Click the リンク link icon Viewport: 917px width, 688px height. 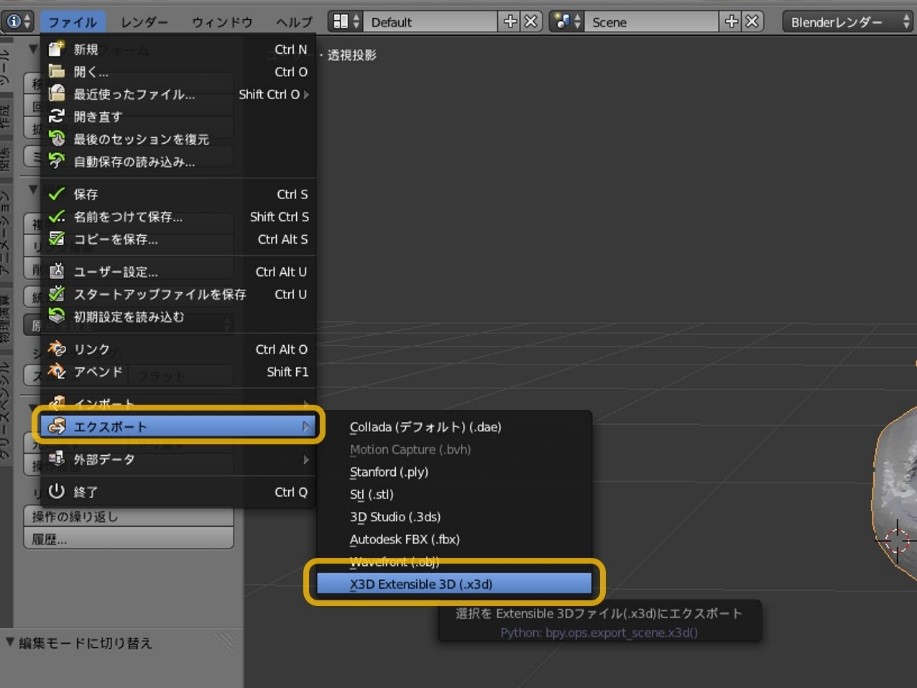[x=56, y=349]
